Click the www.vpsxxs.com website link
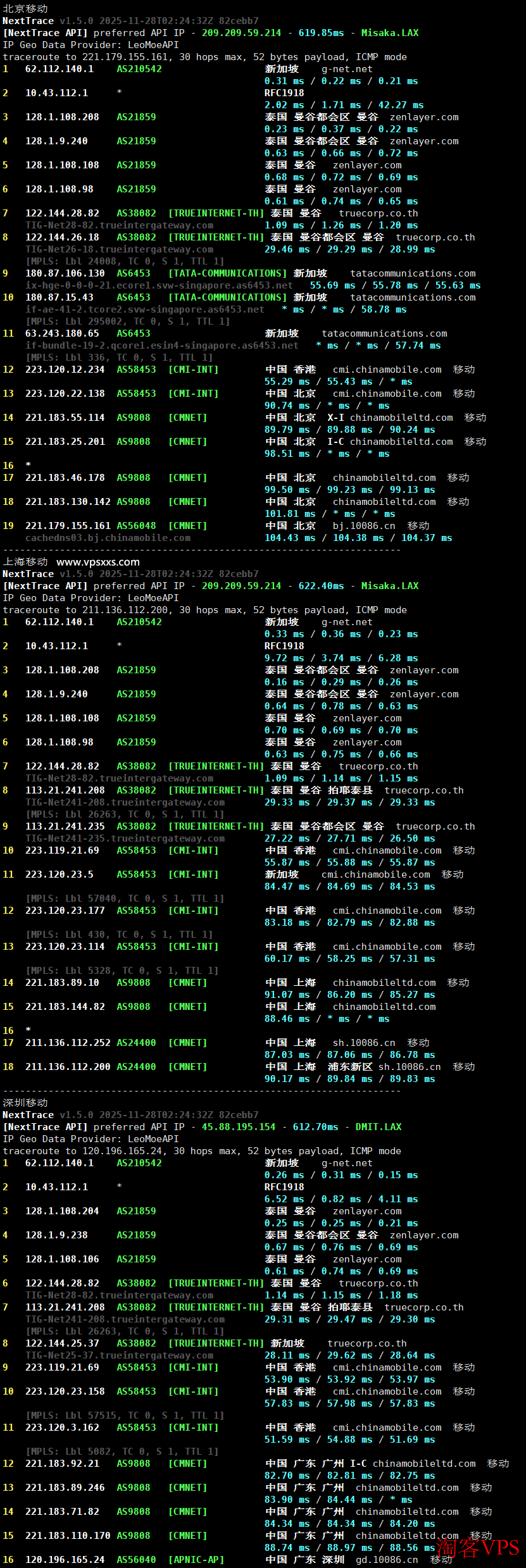The image size is (526, 1568). 97,562
